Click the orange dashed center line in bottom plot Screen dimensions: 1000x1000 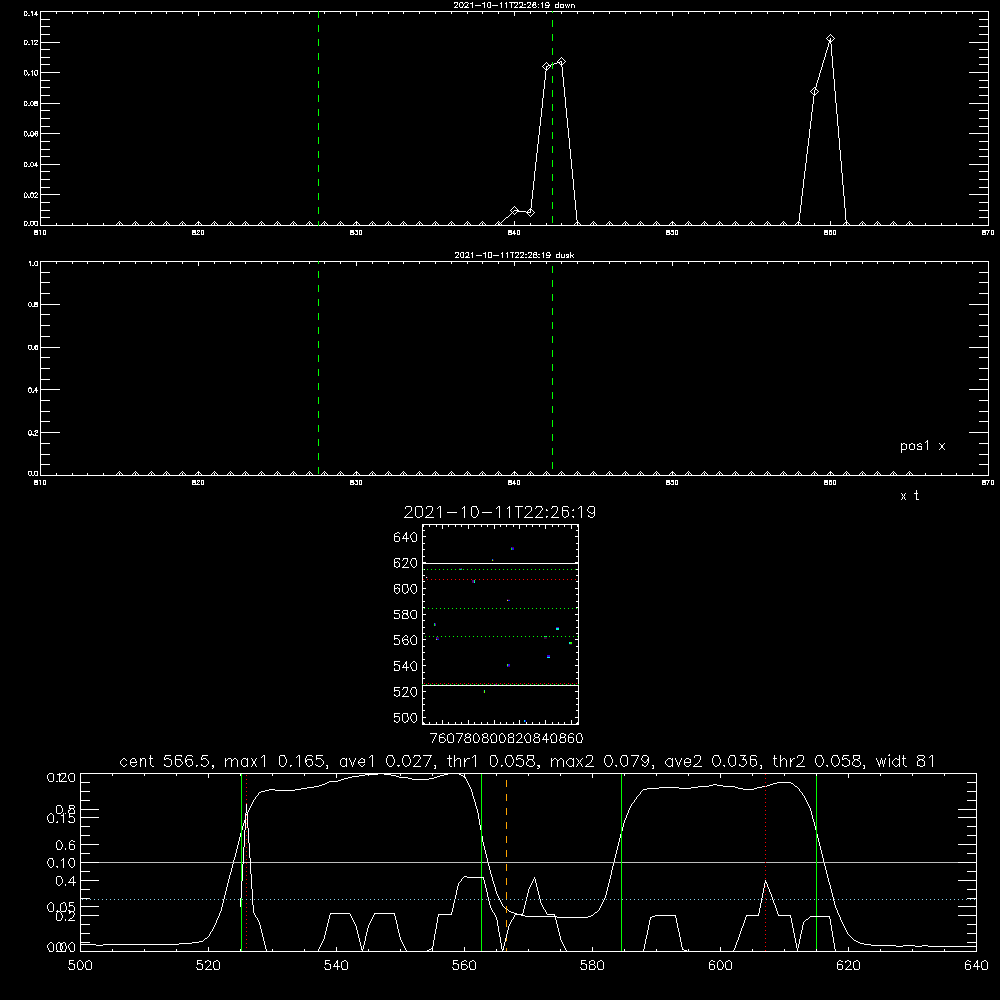[x=506, y=862]
